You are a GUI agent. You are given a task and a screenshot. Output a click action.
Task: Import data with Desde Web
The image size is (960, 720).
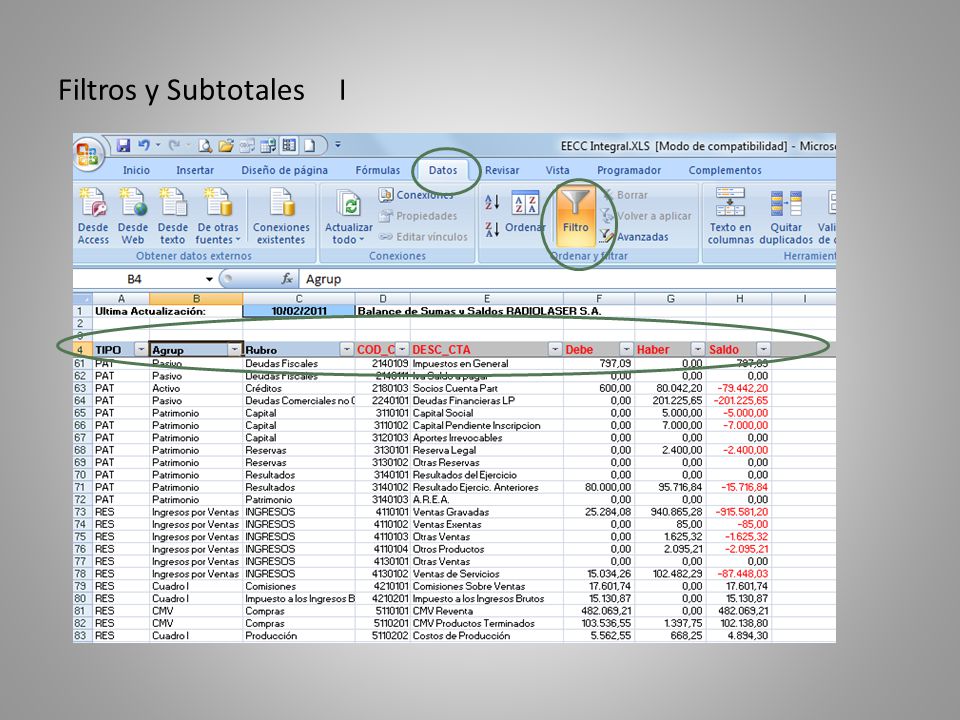coord(133,216)
